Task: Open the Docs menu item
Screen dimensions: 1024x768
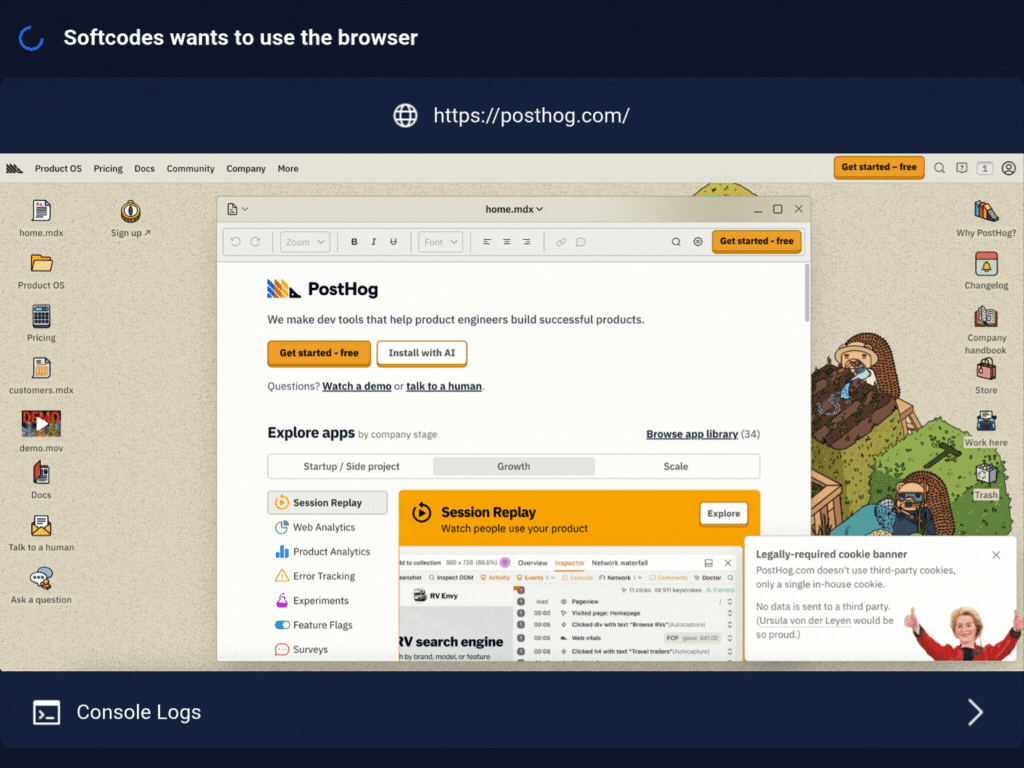Action: [x=144, y=168]
